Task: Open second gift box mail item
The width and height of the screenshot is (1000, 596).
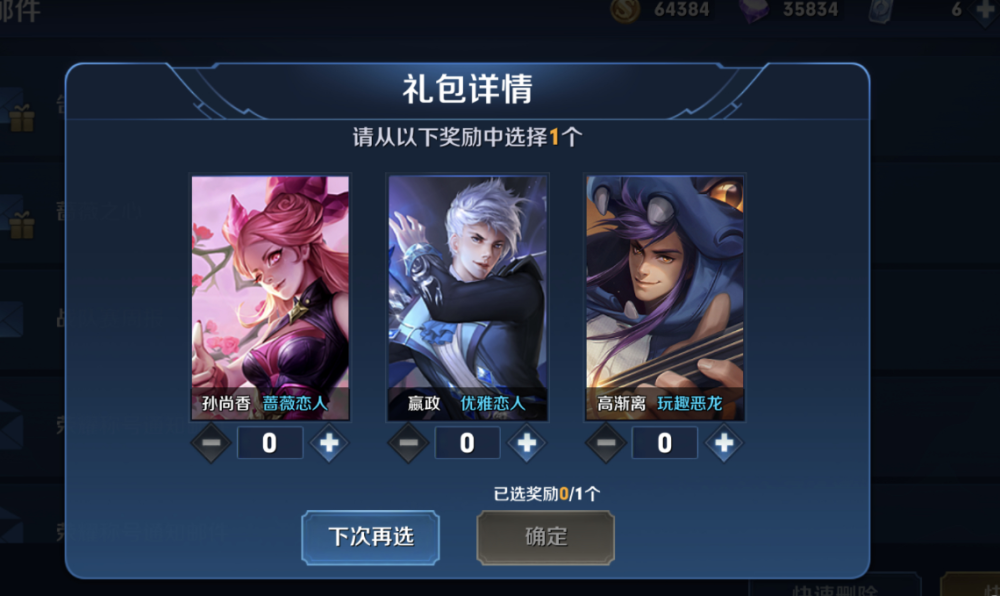Action: point(22,225)
